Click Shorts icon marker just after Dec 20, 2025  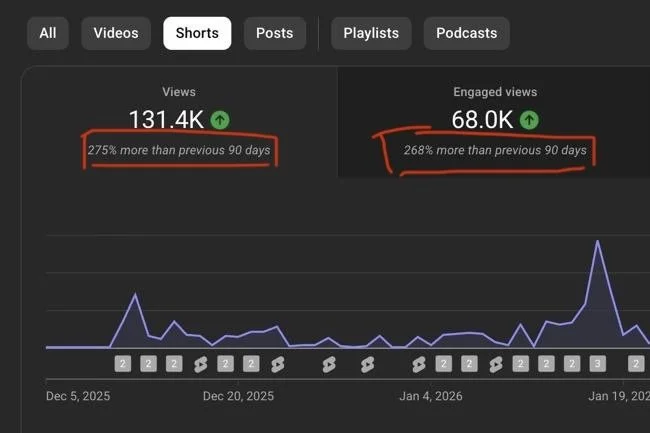278,365
